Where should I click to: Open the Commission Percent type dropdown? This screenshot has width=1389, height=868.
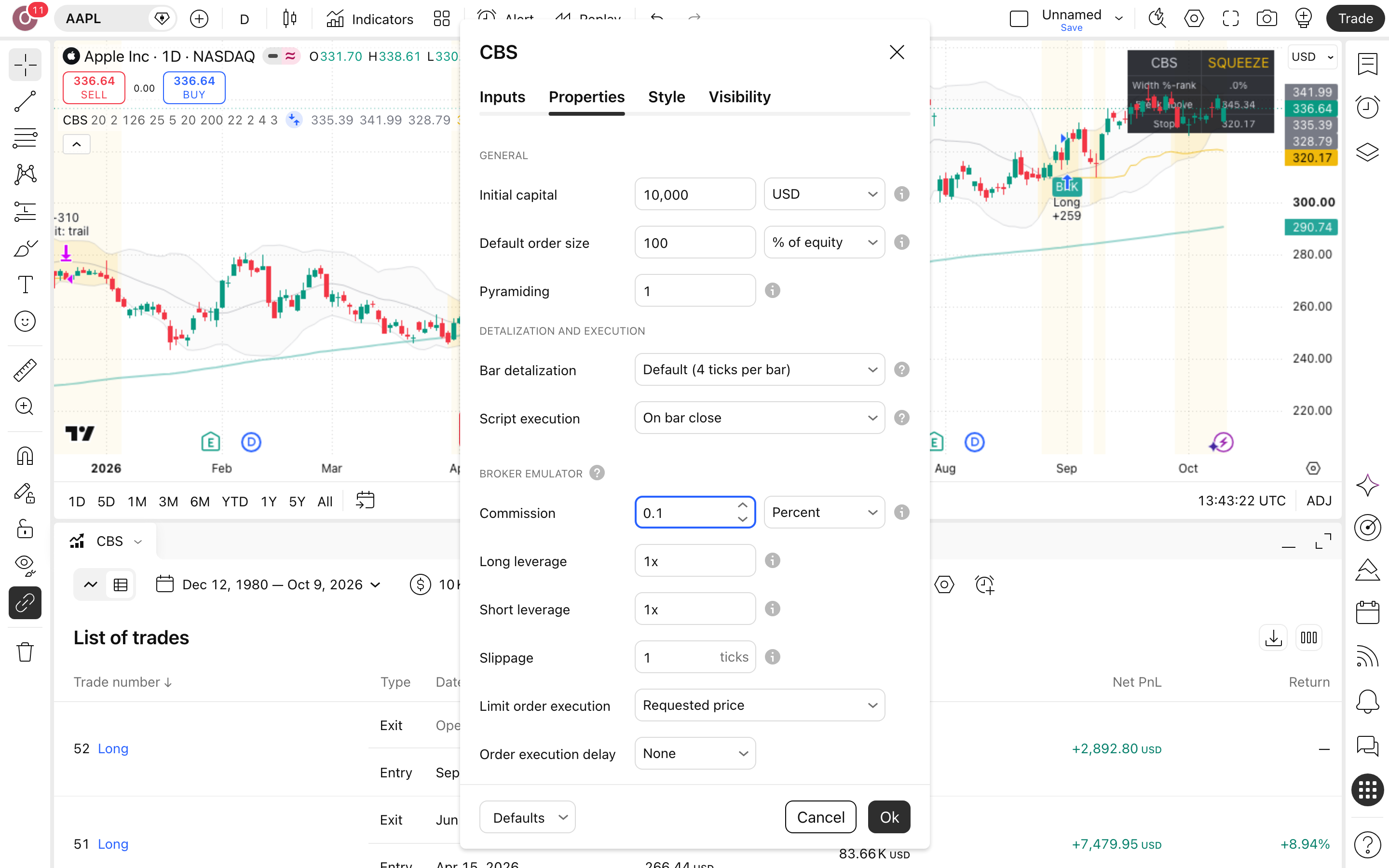point(824,512)
